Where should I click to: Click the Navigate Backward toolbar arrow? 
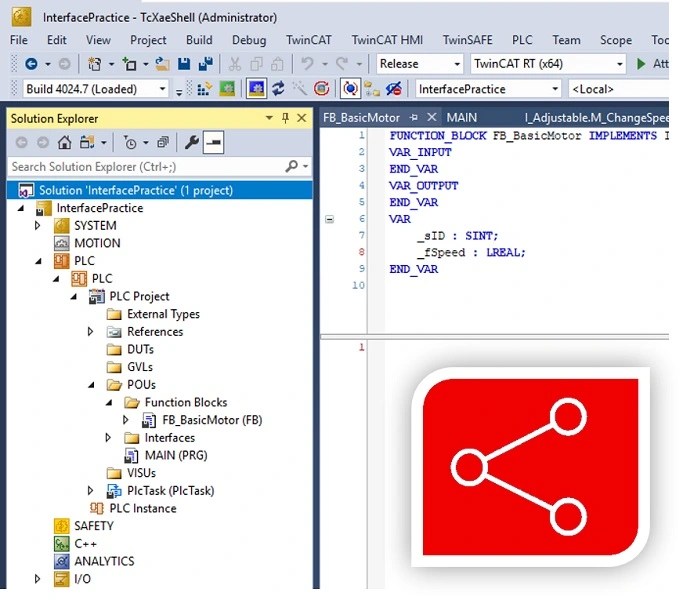point(31,64)
